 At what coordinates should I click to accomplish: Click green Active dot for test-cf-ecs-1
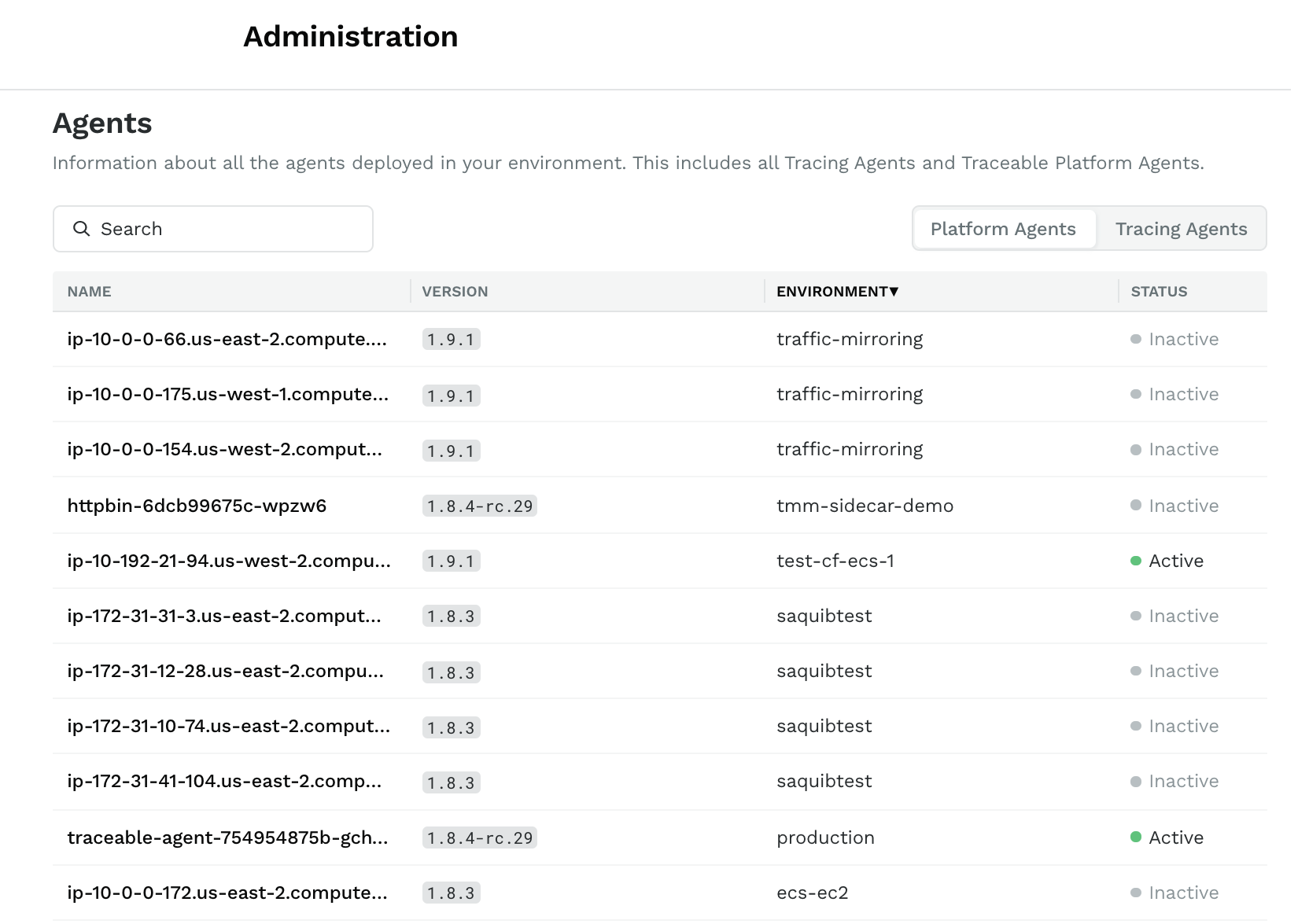(1135, 561)
